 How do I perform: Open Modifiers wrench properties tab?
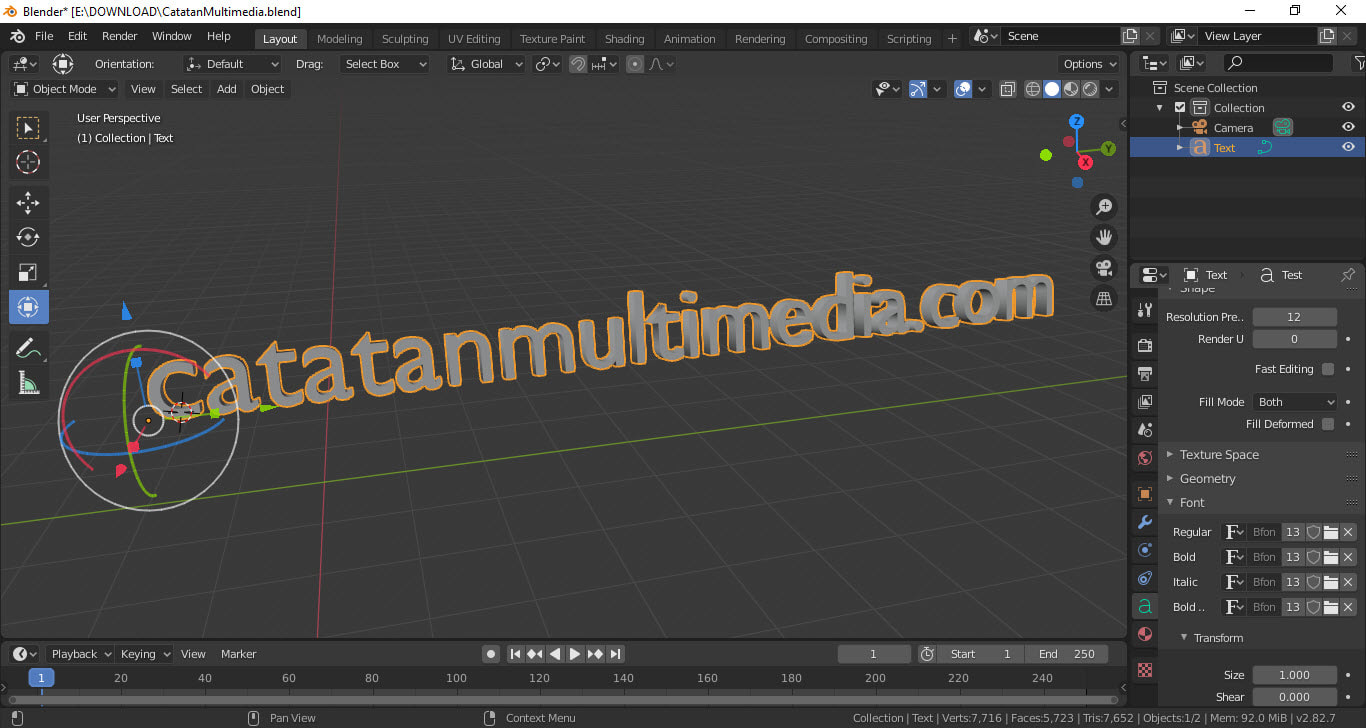point(1145,522)
